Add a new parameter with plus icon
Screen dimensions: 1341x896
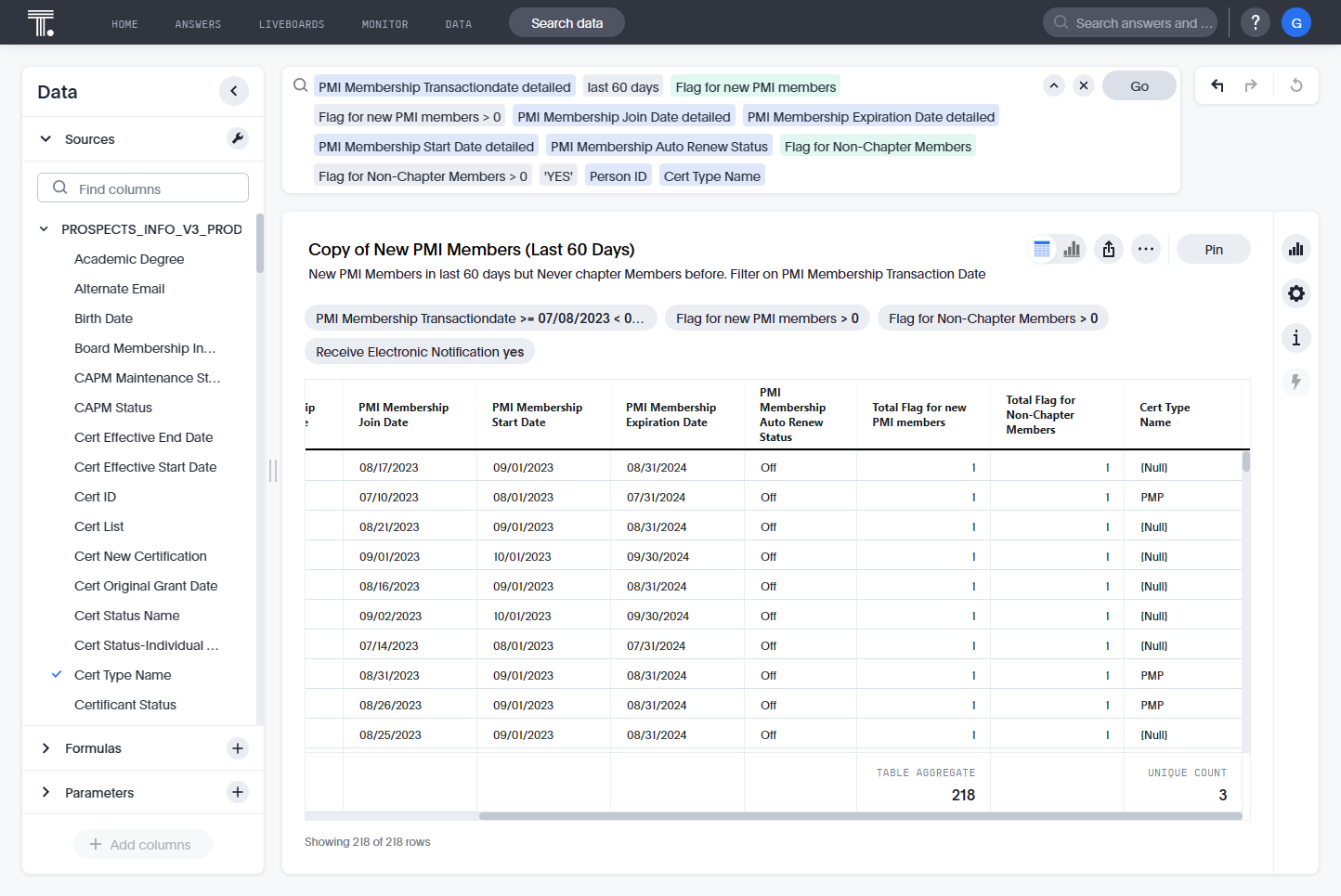[x=238, y=792]
